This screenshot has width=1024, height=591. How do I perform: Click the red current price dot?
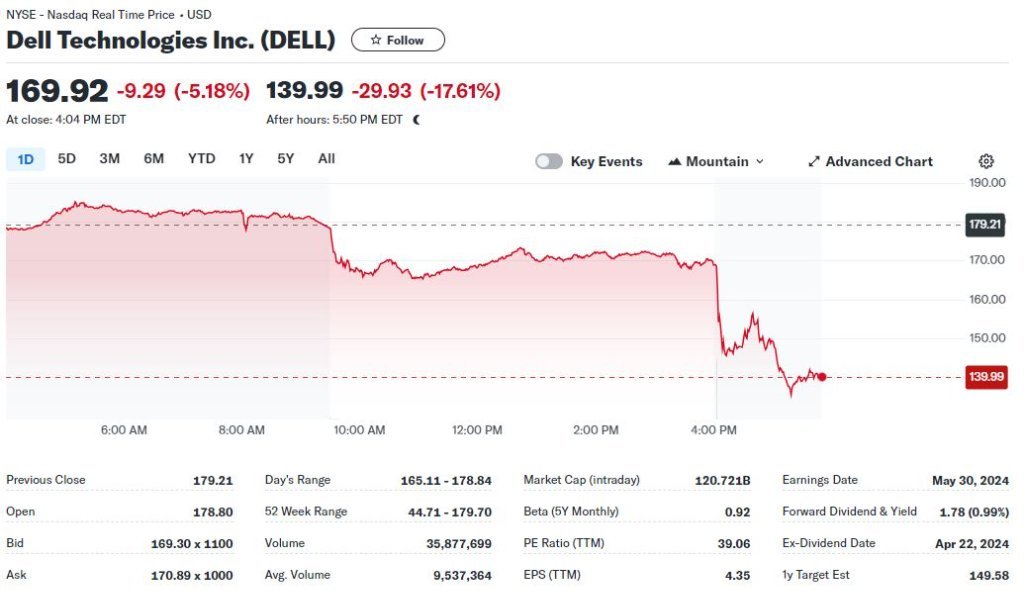point(822,377)
